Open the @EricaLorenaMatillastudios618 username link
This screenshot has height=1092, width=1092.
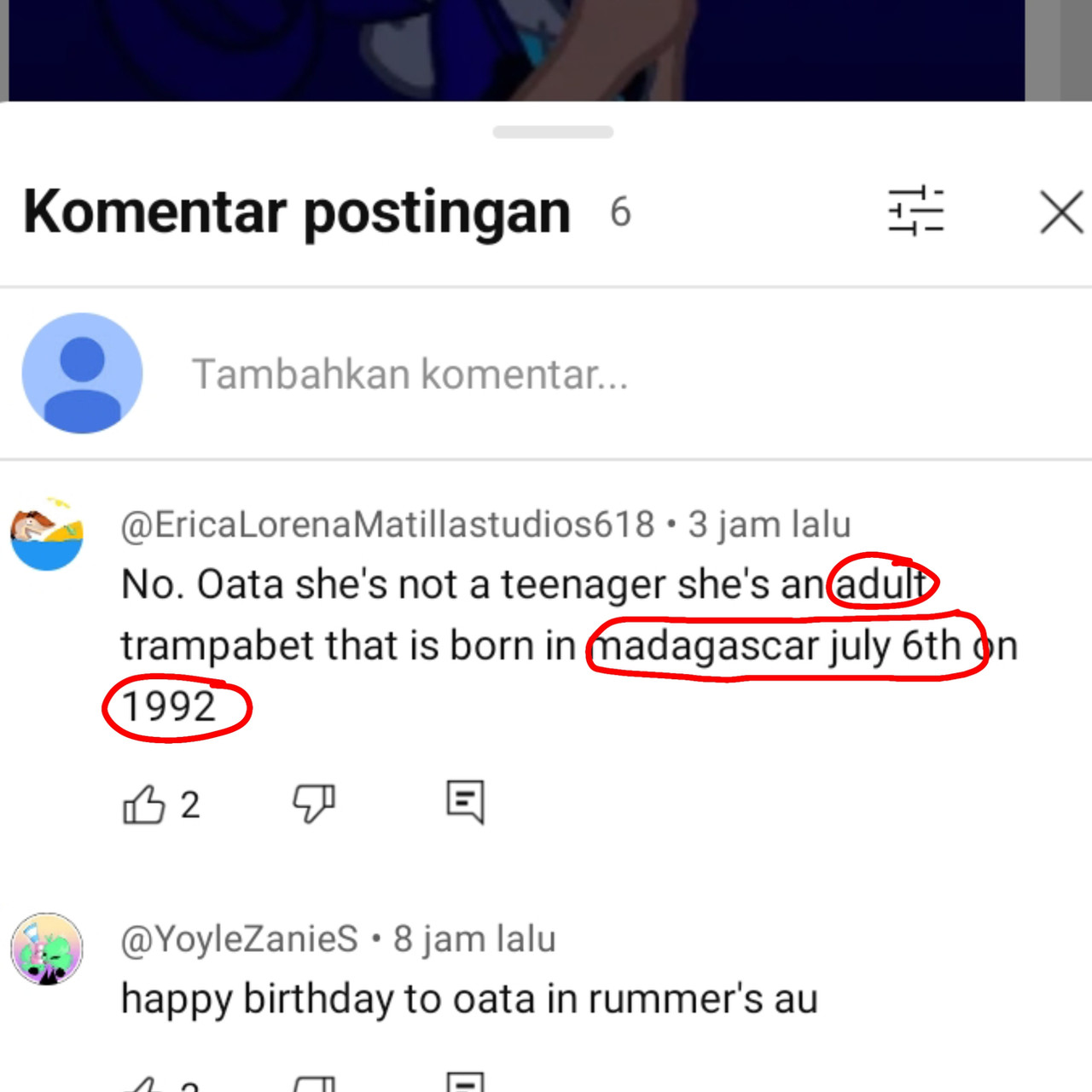tap(387, 525)
